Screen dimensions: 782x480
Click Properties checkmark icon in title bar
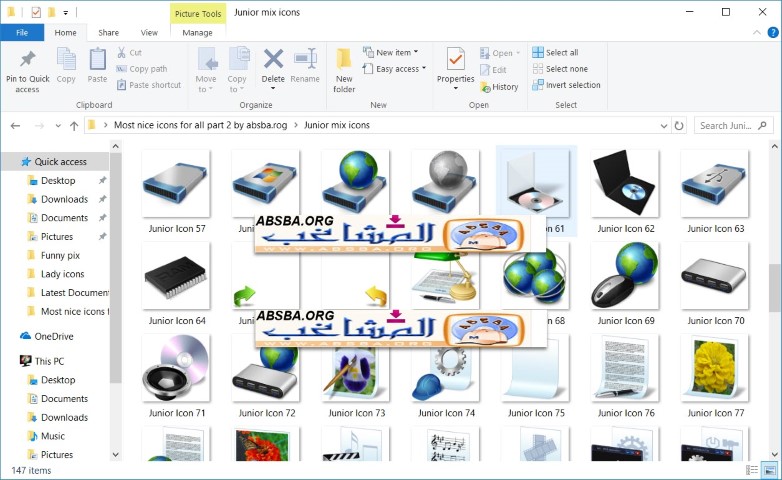[x=36, y=12]
